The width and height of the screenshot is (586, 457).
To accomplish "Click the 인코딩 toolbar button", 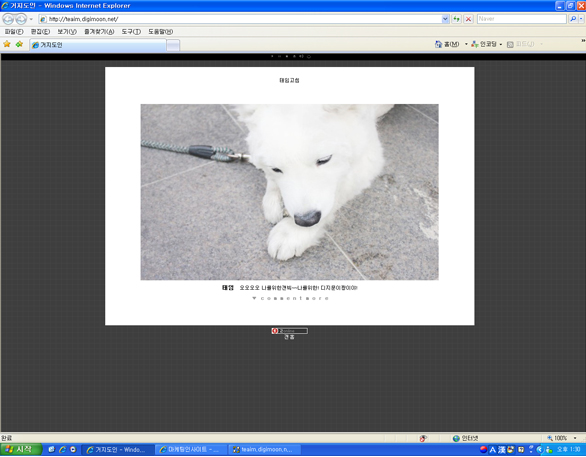I will (x=484, y=44).
